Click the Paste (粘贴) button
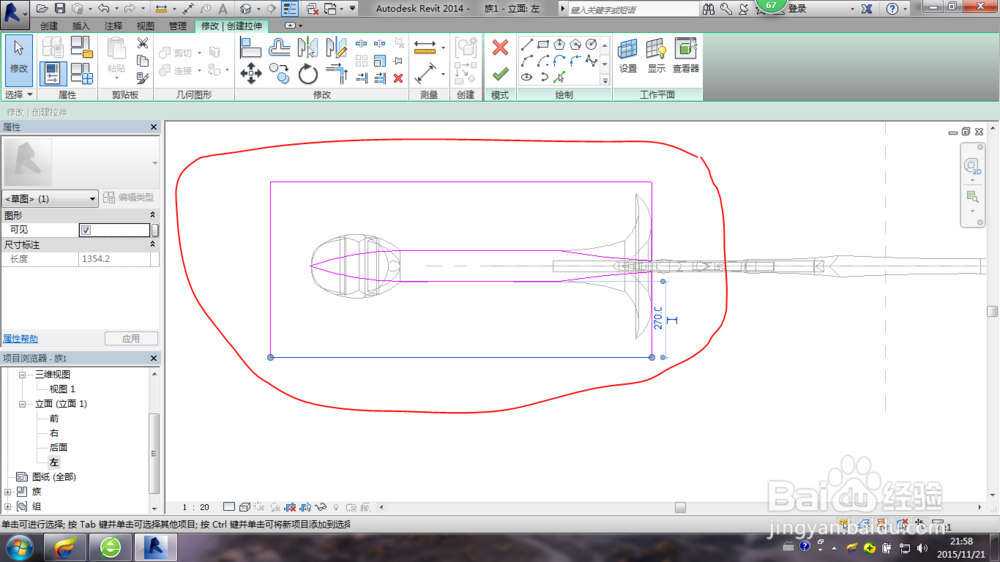This screenshot has width=1000, height=562. (116, 59)
